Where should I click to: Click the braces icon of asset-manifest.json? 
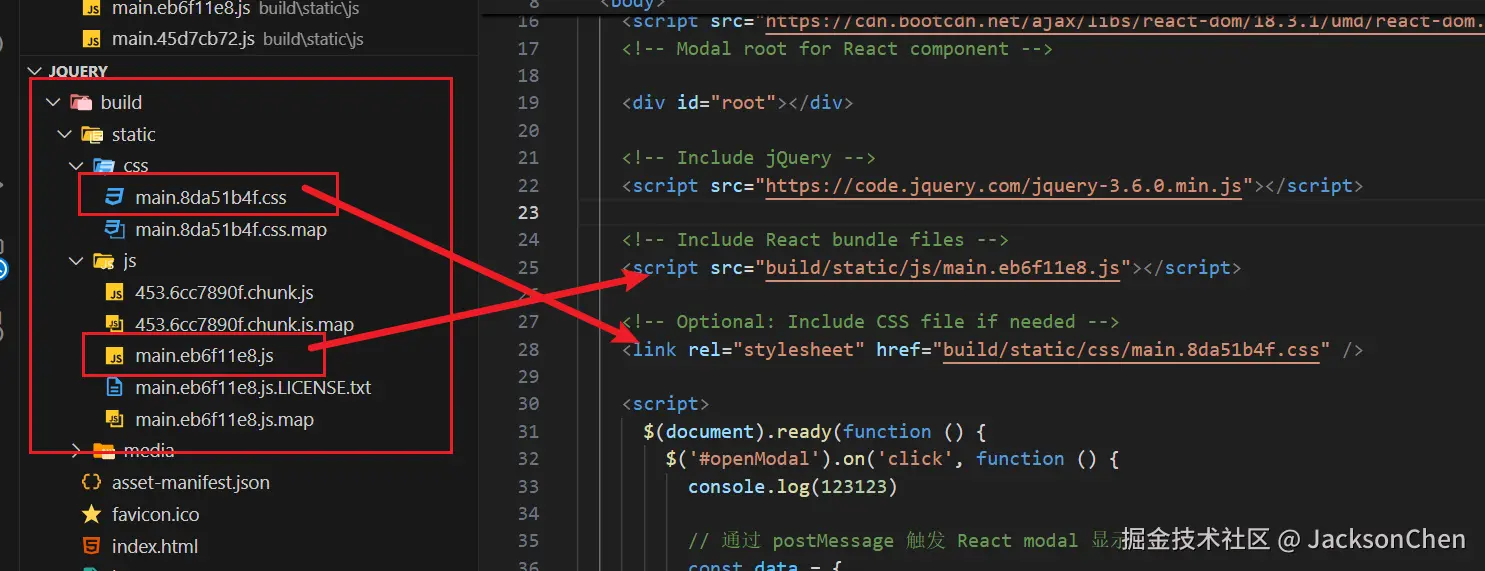pos(91,482)
